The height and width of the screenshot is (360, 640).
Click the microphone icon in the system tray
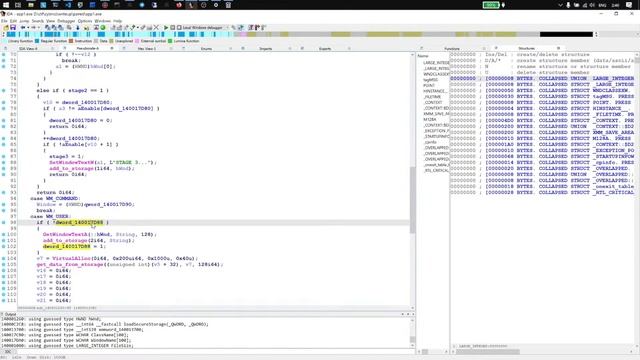568,5
